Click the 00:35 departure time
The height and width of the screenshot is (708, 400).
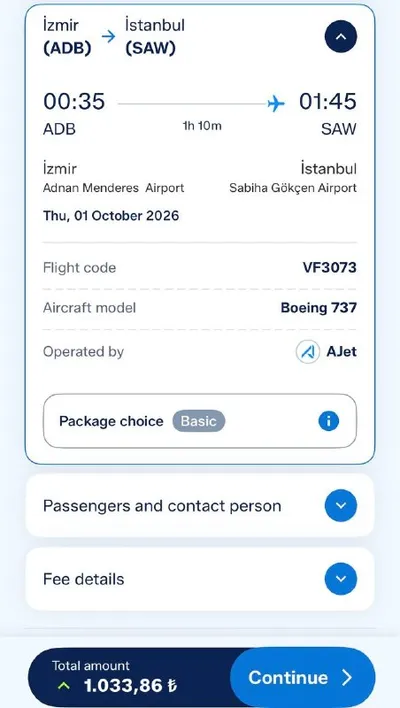(x=74, y=101)
